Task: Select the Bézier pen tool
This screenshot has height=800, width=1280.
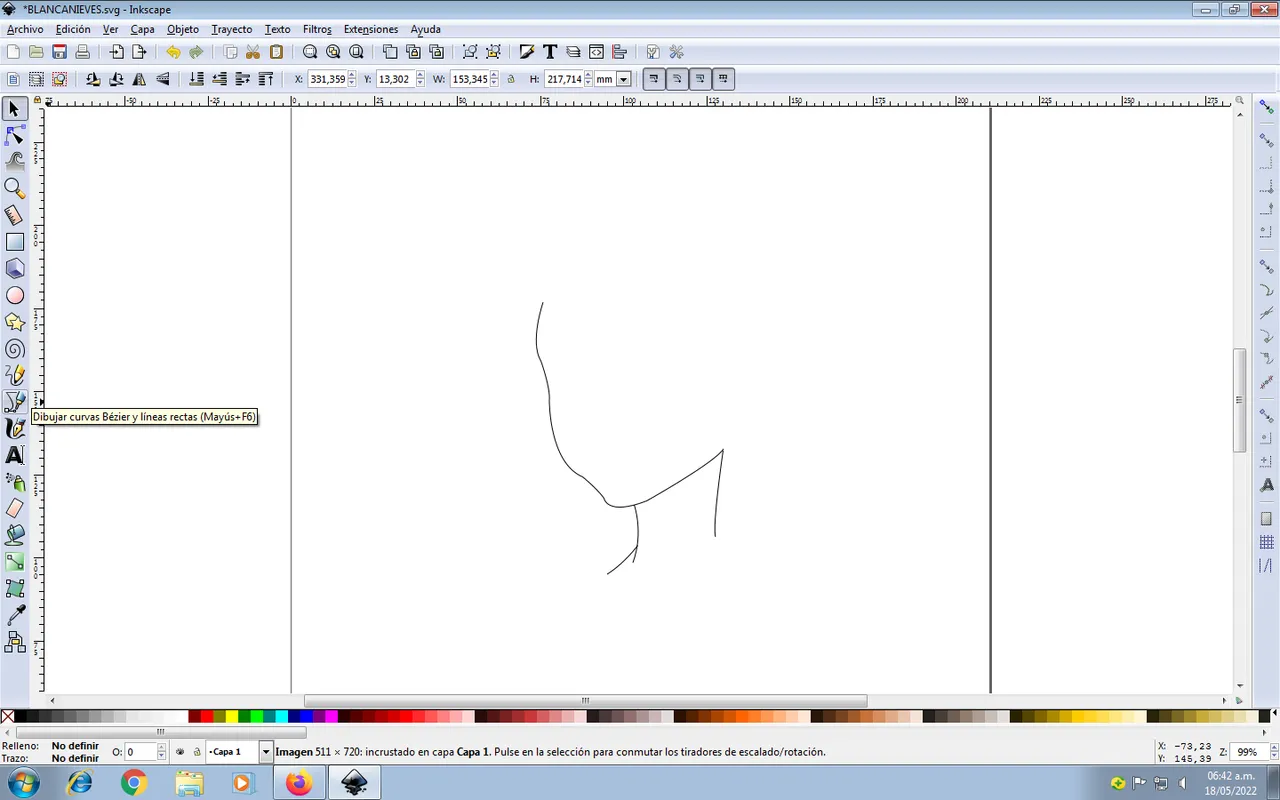Action: coord(15,402)
